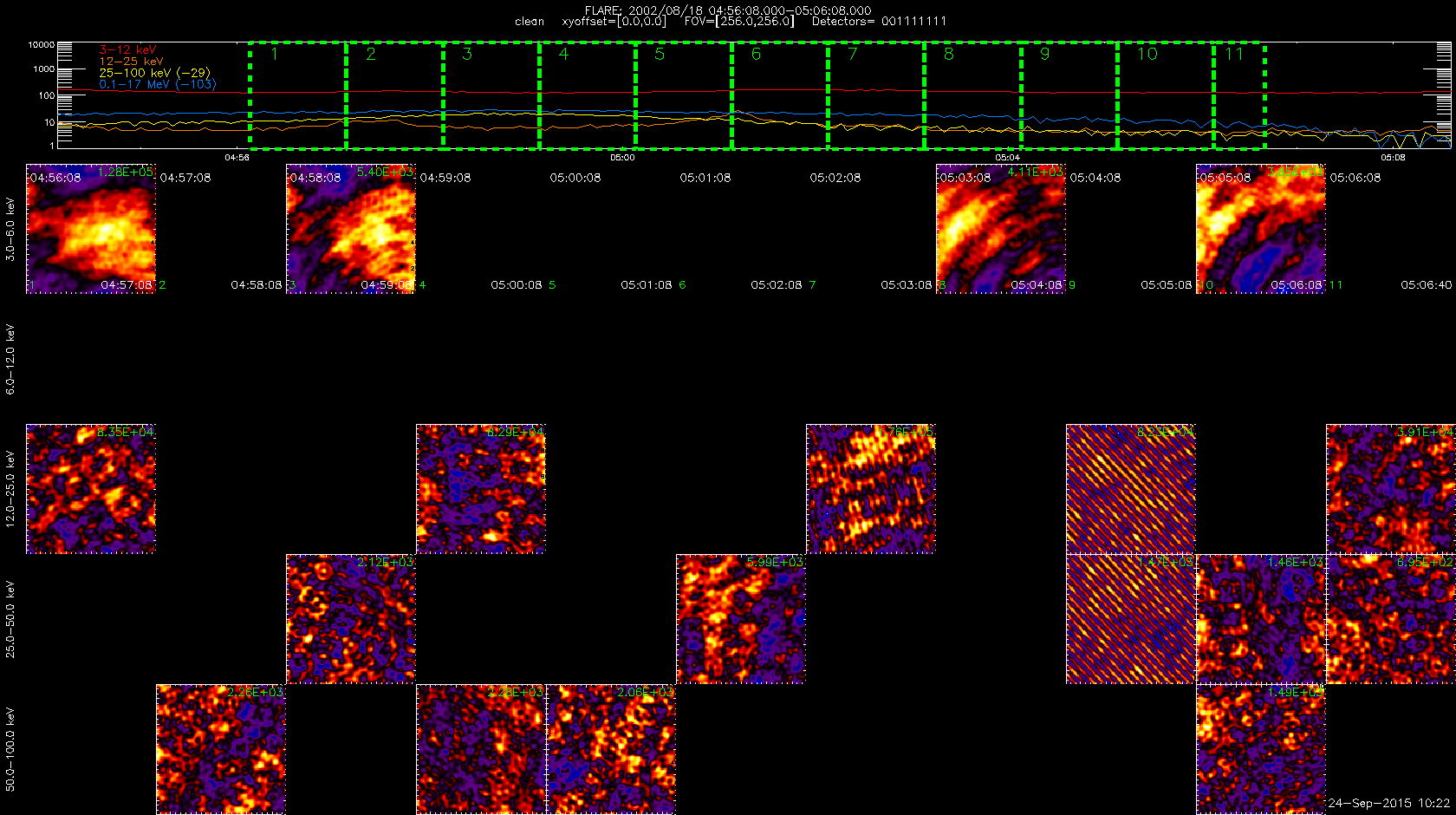Open the 25-50 keV image labeled 5.99E+03
The height and width of the screenshot is (815, 1456).
(741, 619)
